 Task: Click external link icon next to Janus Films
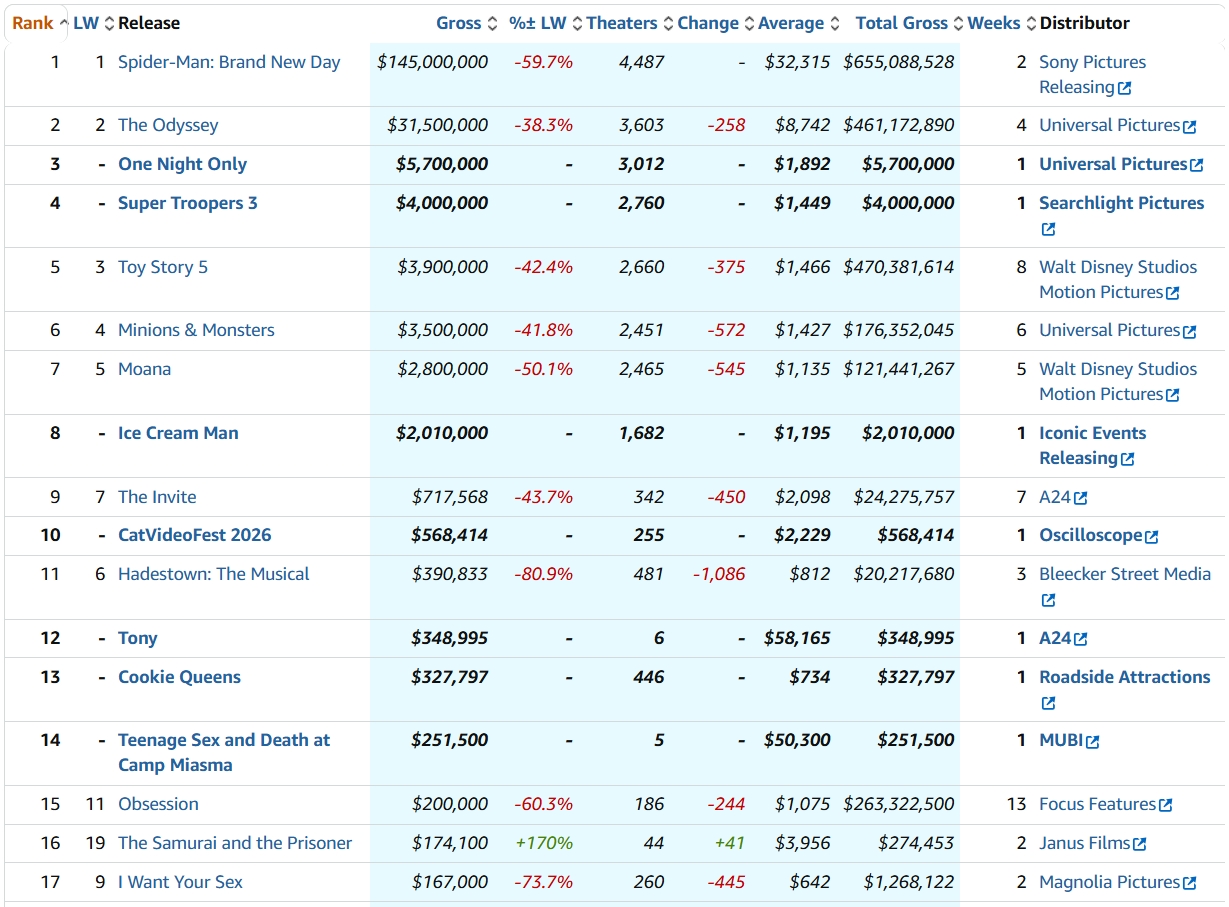point(1140,844)
